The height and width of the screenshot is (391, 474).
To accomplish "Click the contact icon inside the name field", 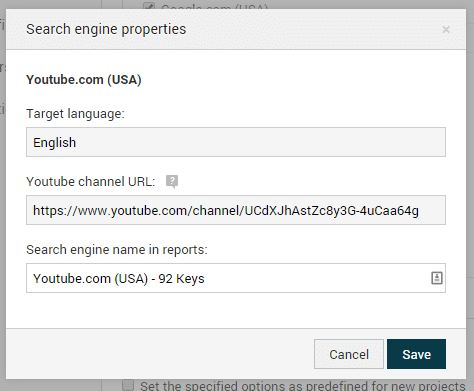I will click(x=437, y=278).
